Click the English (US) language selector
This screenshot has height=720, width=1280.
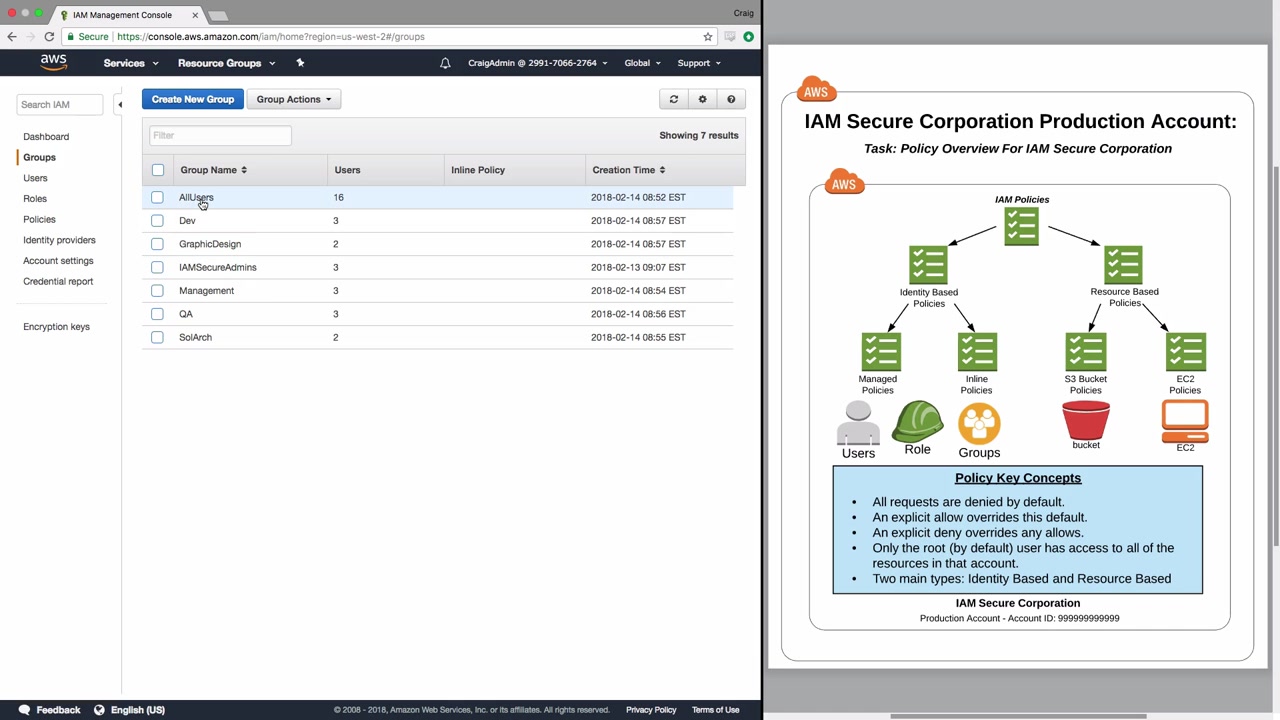(138, 710)
